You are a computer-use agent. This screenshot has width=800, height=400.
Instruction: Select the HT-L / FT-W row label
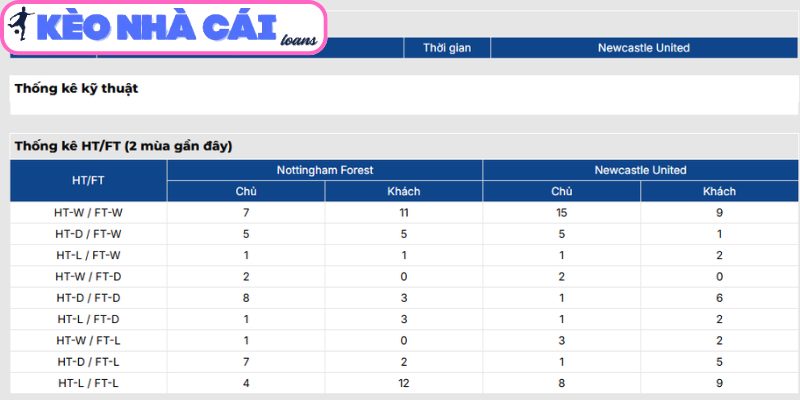[x=88, y=256]
